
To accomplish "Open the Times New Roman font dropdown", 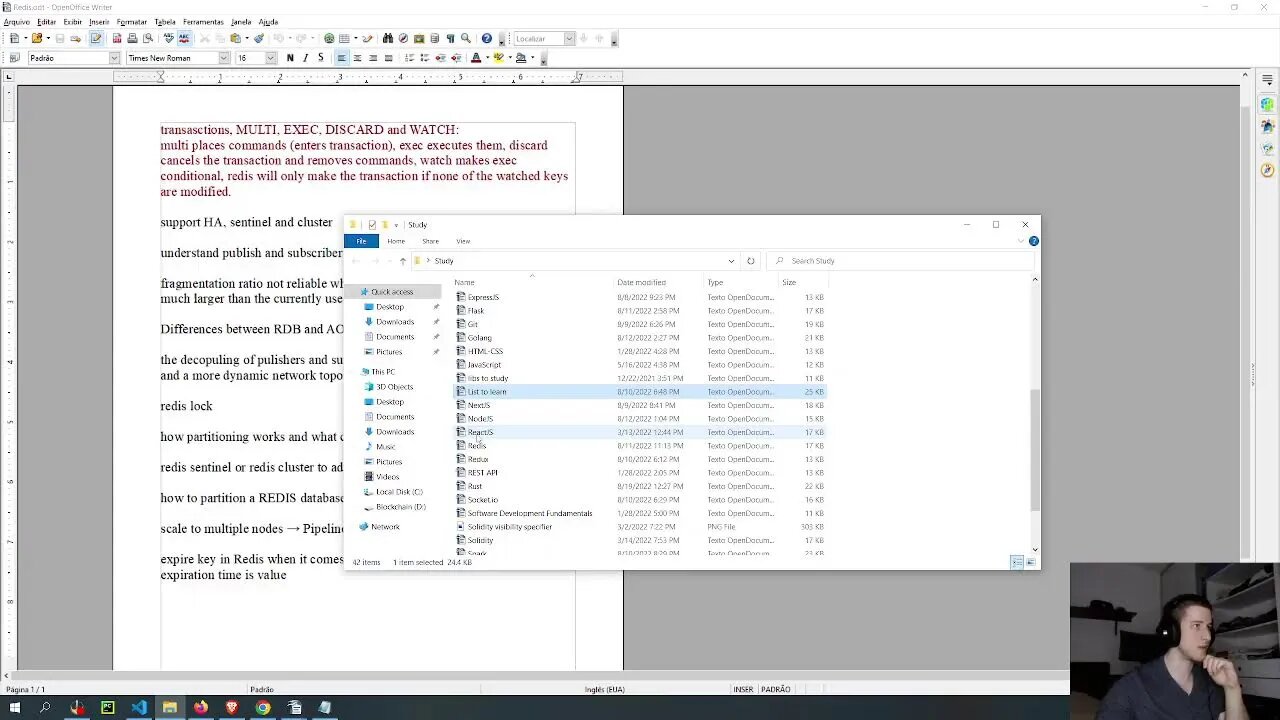I will 225,58.
